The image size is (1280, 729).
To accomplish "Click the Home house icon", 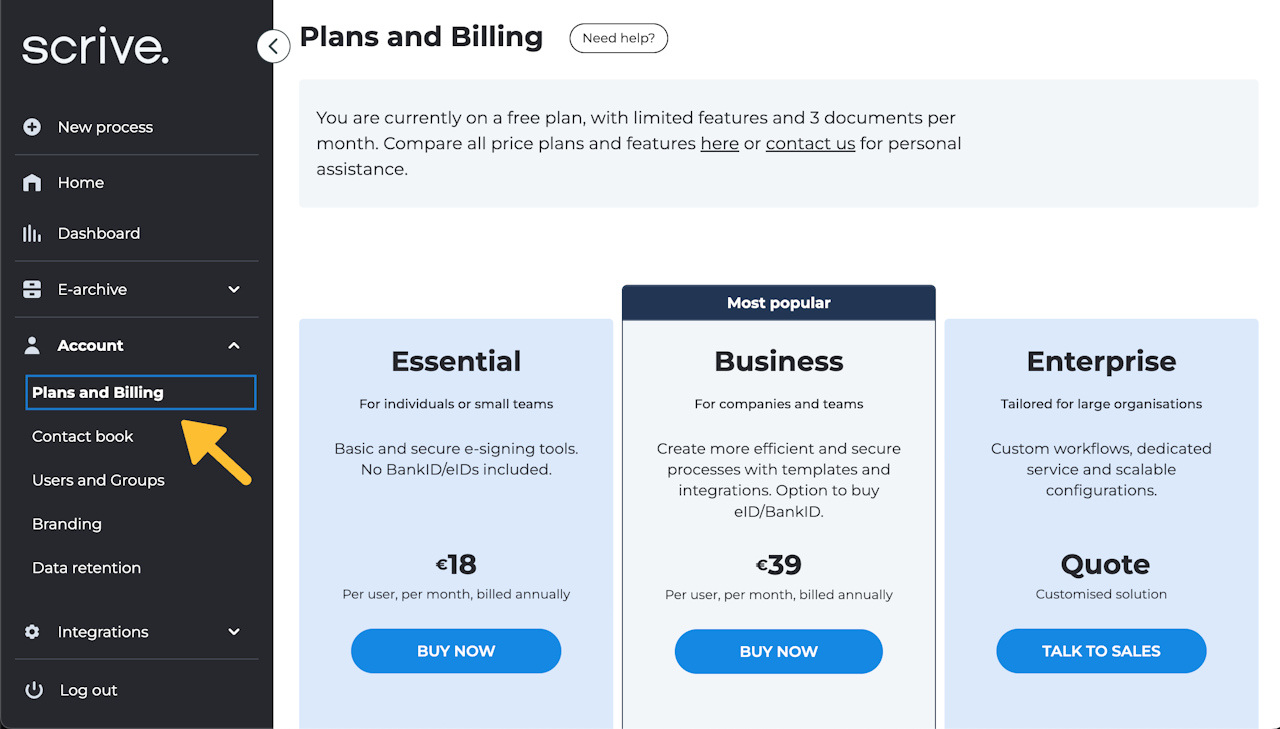I will 32,183.
